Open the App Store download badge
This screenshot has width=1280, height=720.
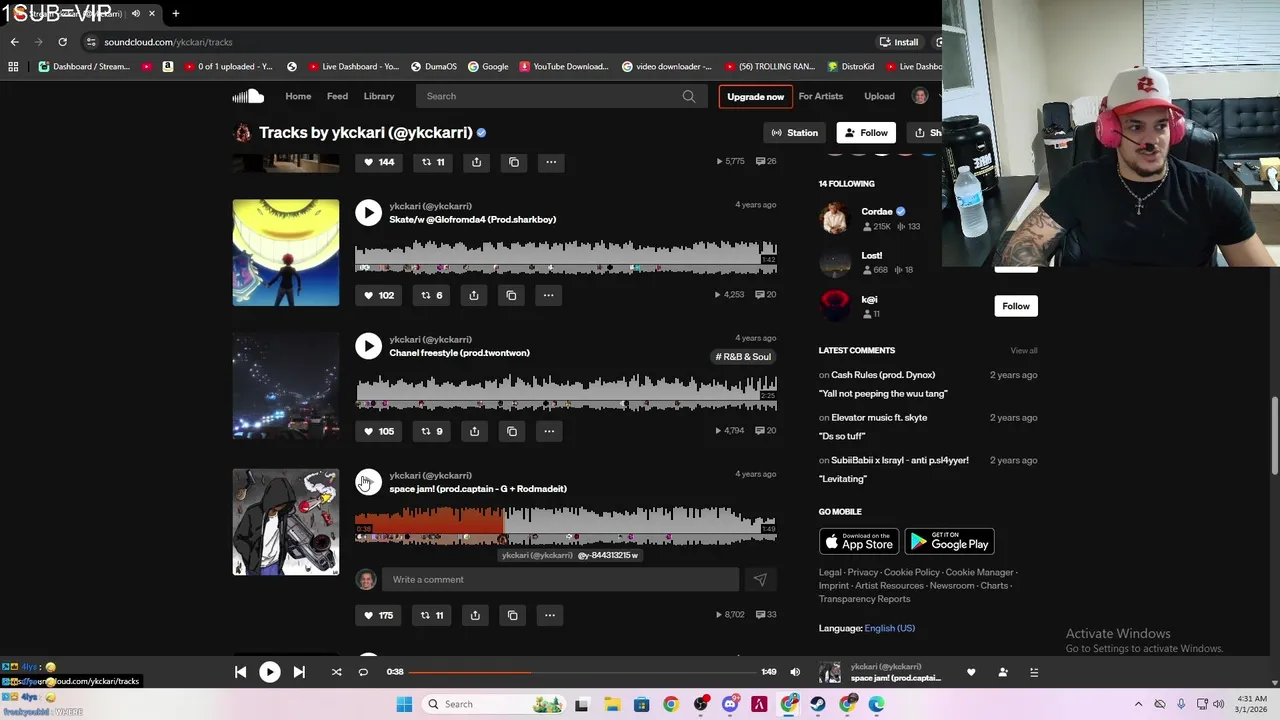[858, 542]
